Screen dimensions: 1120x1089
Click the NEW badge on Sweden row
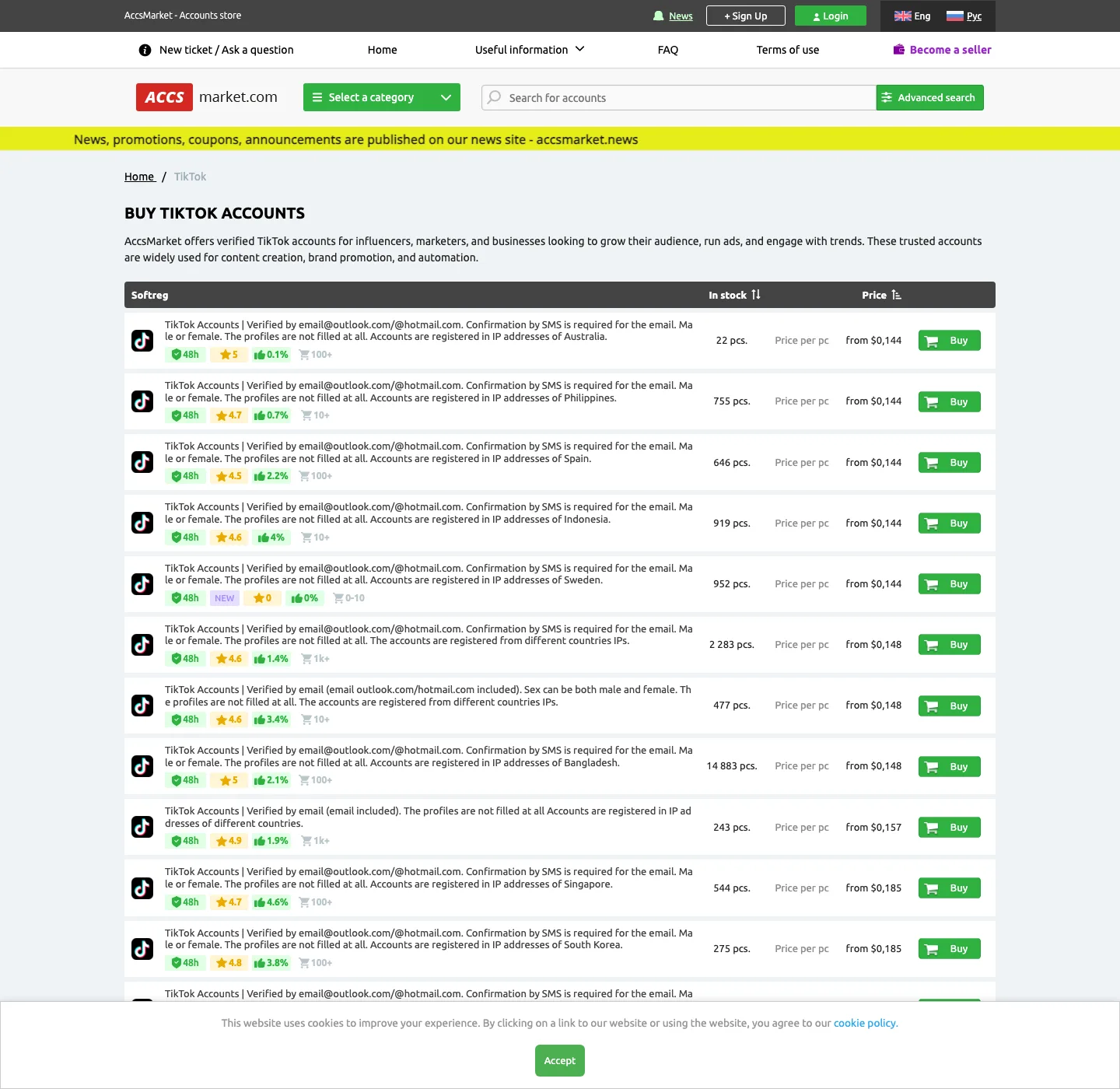[225, 598]
